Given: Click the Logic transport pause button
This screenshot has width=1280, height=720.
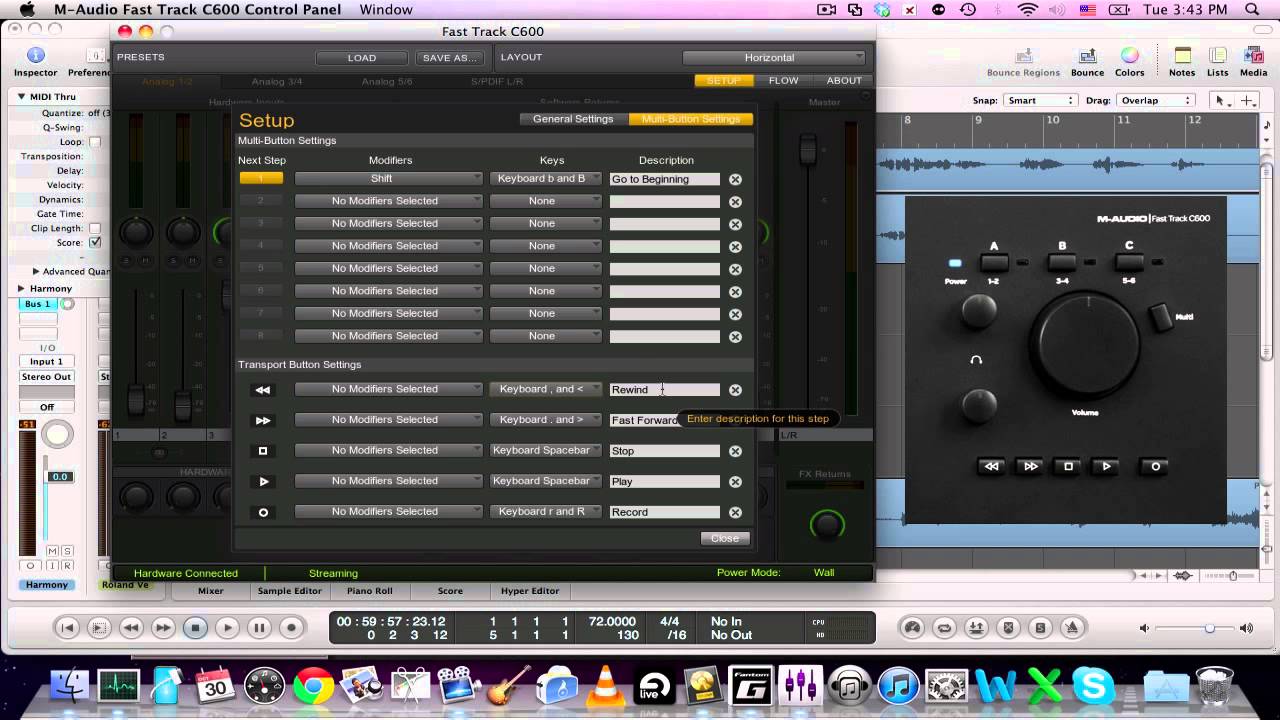Looking at the screenshot, I should click(x=259, y=628).
